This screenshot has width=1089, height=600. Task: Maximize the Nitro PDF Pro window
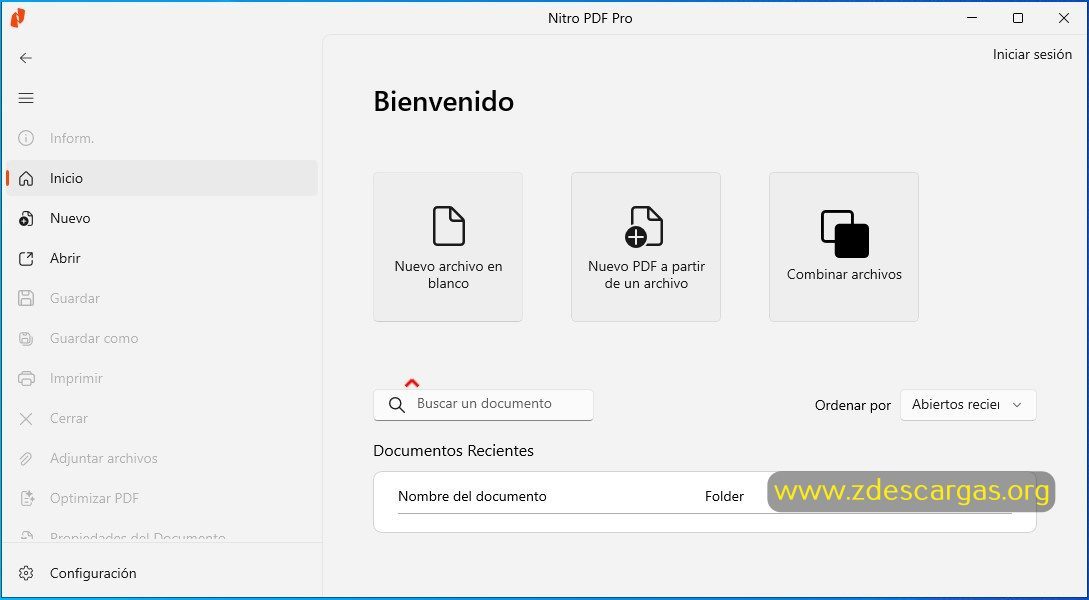[1018, 19]
